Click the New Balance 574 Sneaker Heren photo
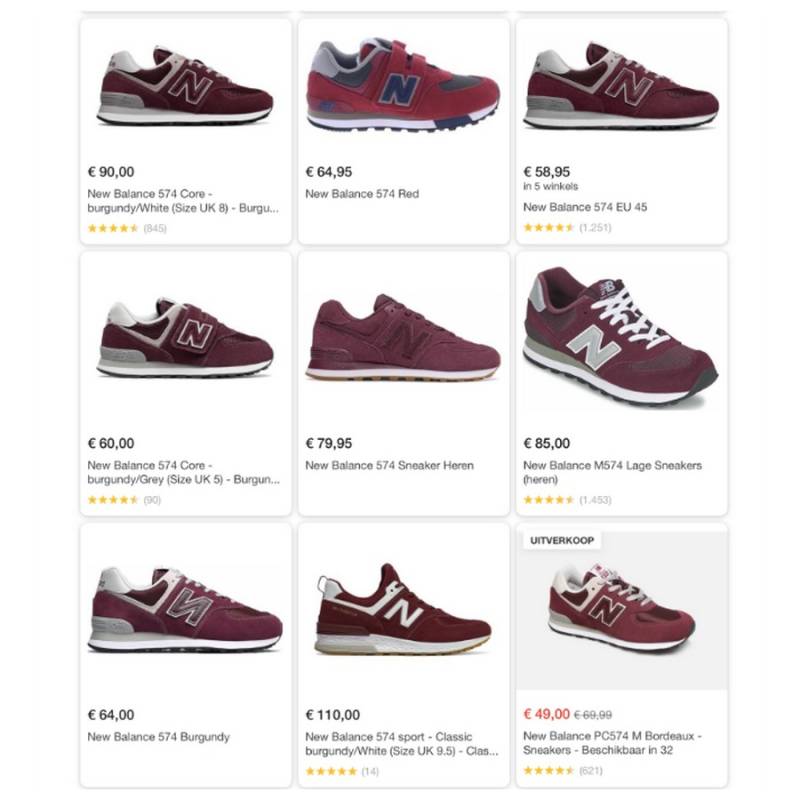 click(403, 338)
